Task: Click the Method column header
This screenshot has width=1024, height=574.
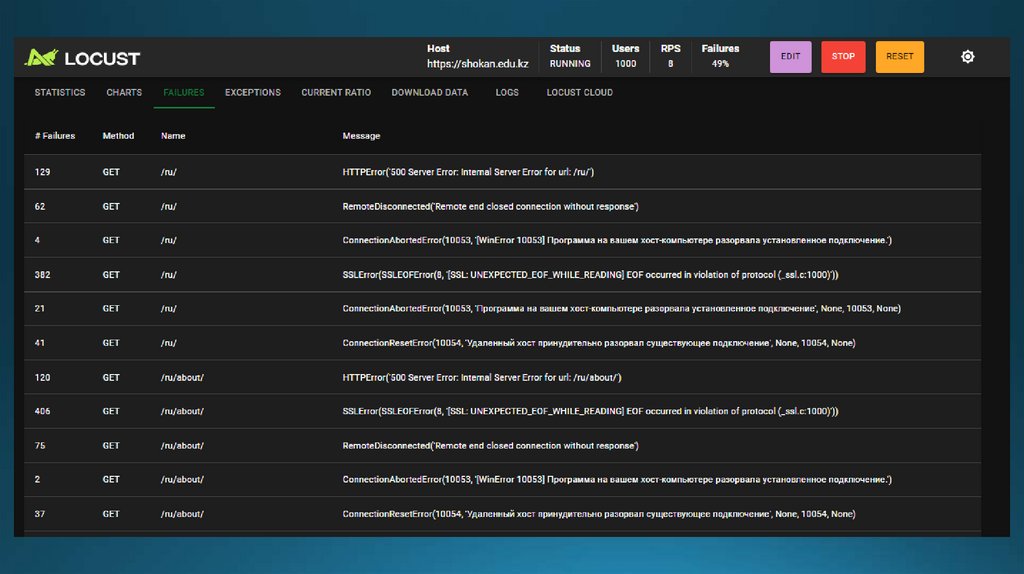Action: [118, 136]
